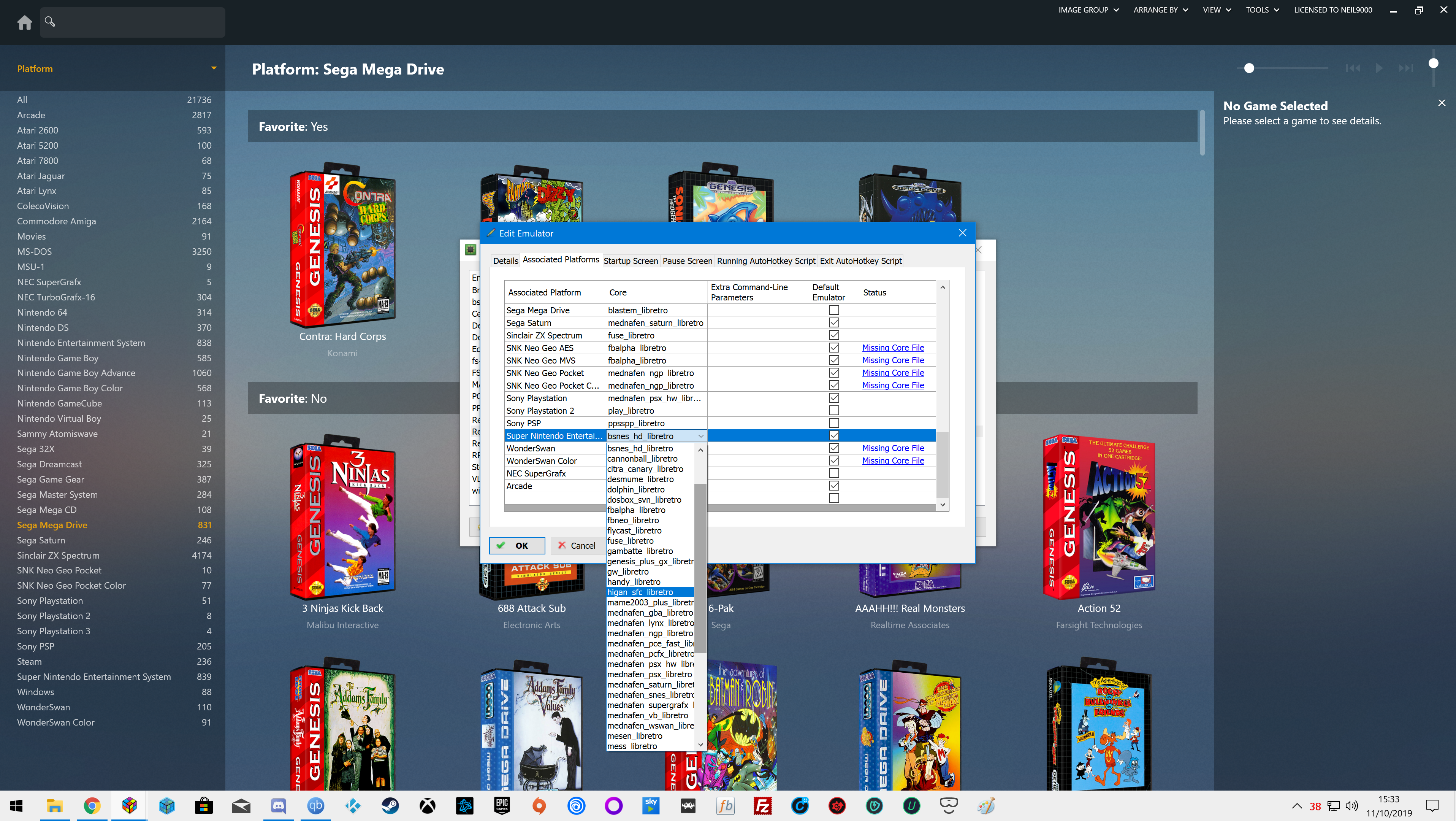Collapse the bsnes_hd_libretro core combo box
Viewport: 1456px width, 821px height.
[700, 436]
